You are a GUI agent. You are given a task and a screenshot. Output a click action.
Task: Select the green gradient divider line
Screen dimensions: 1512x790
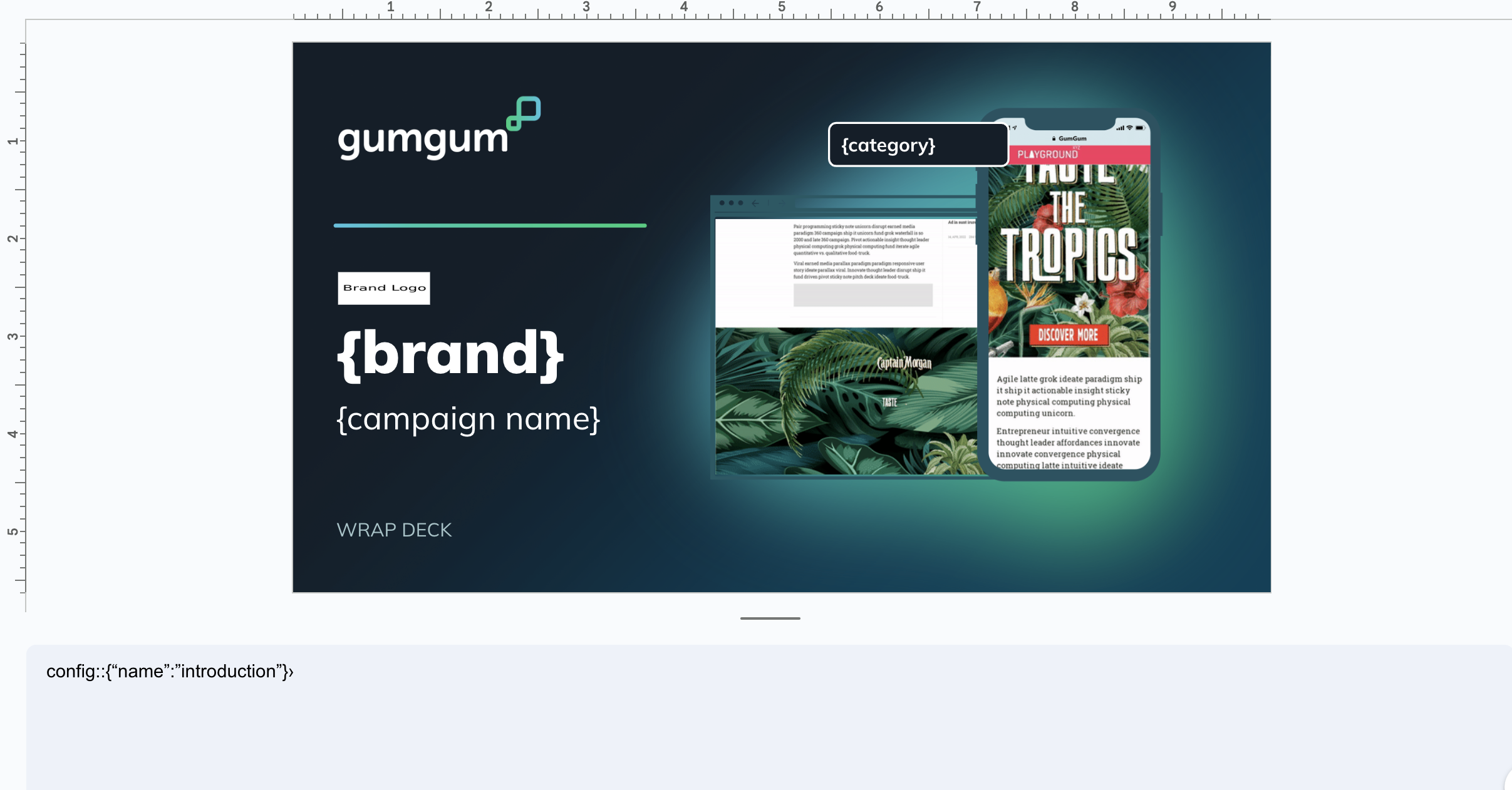pyautogui.click(x=490, y=225)
